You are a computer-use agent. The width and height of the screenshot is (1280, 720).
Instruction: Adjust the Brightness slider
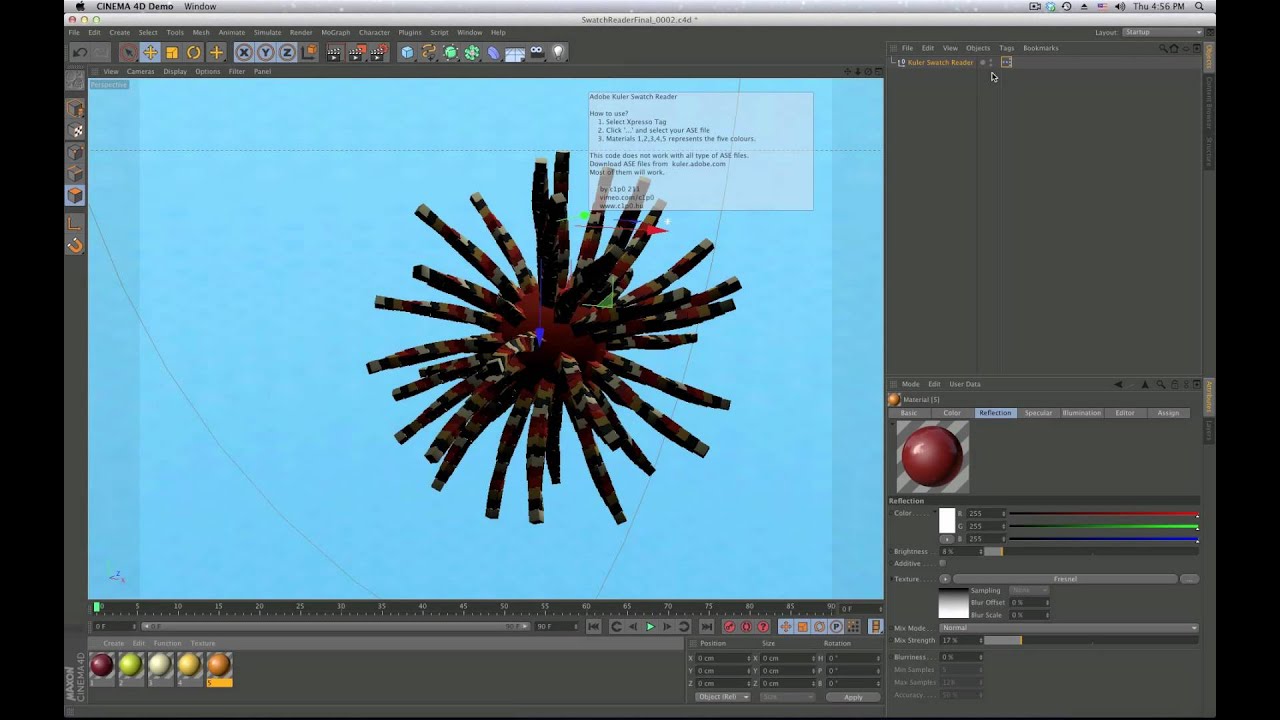[x=1090, y=551]
